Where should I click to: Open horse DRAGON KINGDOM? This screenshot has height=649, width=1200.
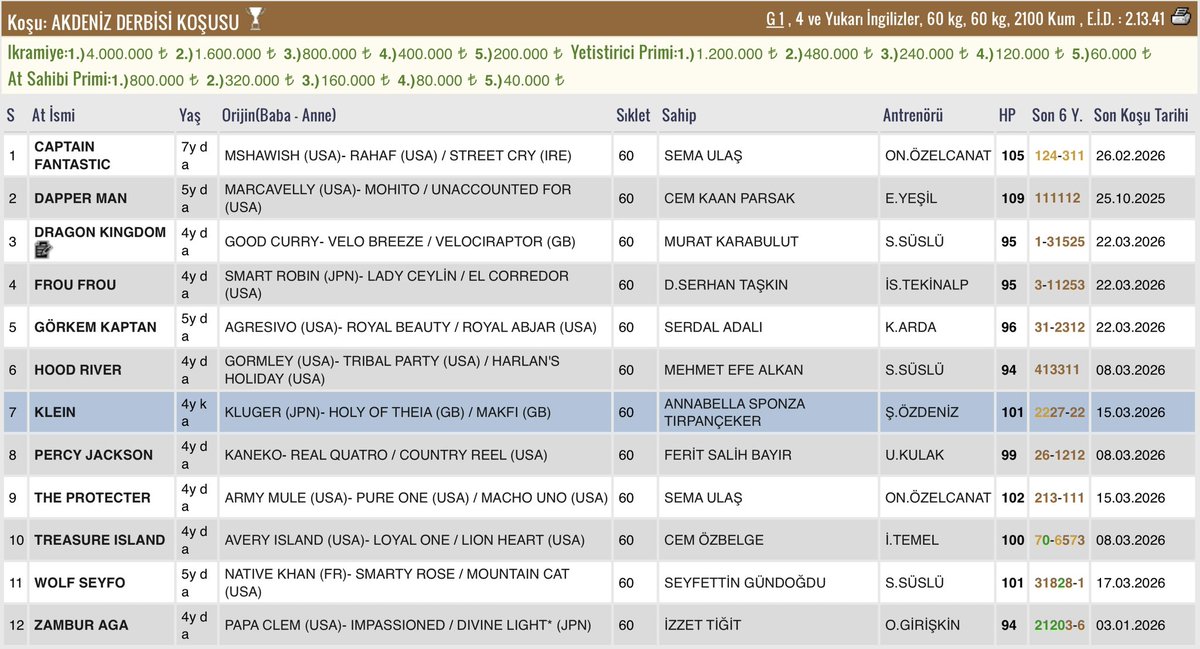point(100,232)
